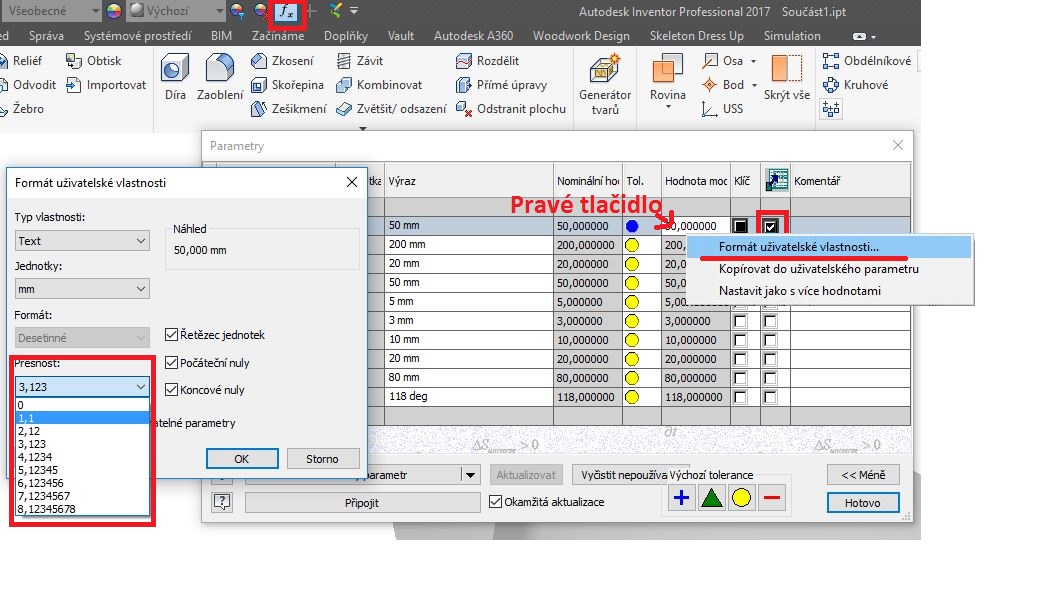Click the Hotovo button

coord(863,503)
